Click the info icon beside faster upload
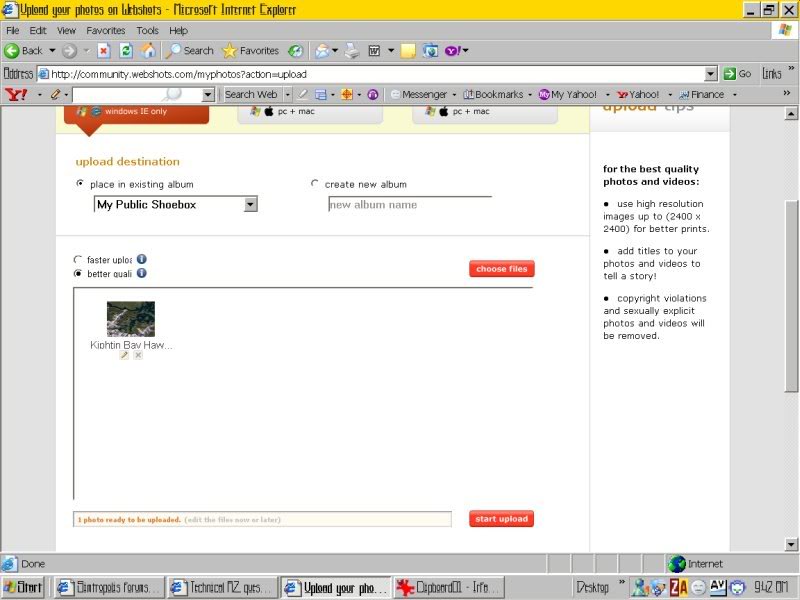The image size is (800, 600). pos(142,259)
